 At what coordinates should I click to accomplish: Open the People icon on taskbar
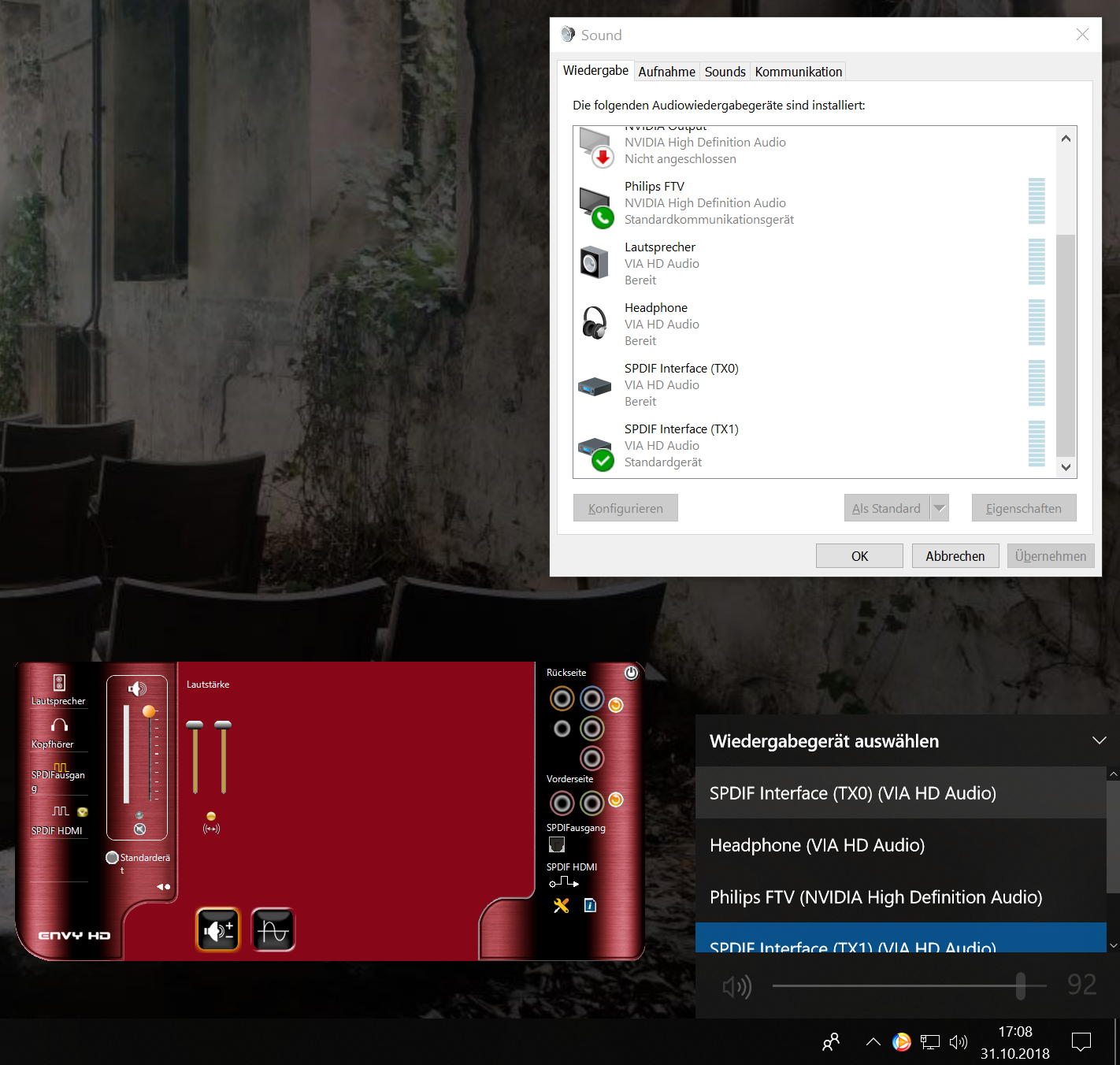point(831,1042)
